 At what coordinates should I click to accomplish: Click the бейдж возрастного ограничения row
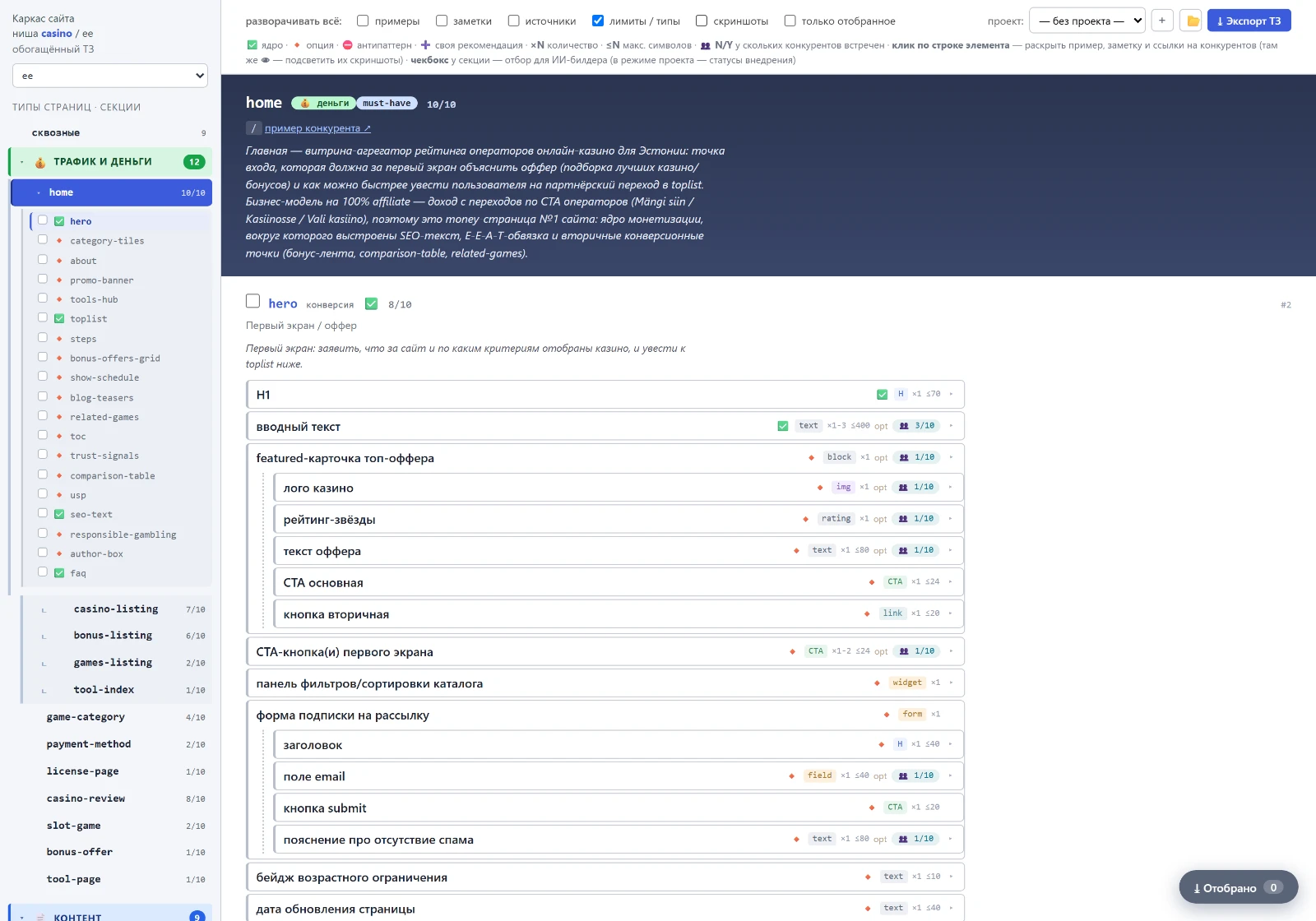pyautogui.click(x=605, y=877)
